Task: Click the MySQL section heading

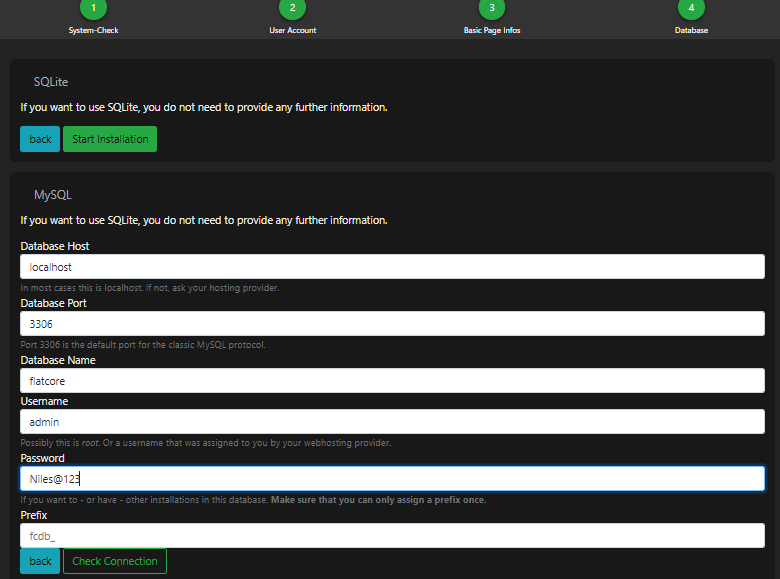Action: (52, 195)
